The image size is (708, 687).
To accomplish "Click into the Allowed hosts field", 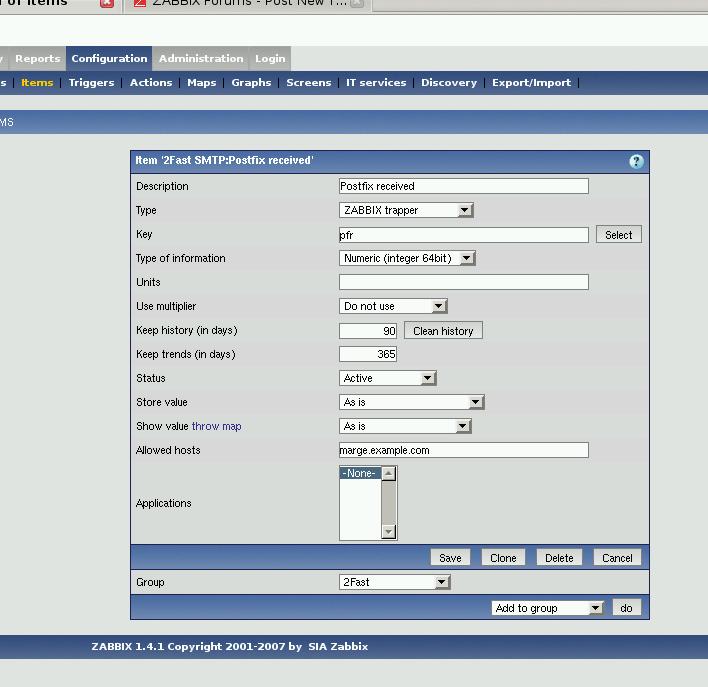I will pos(464,450).
